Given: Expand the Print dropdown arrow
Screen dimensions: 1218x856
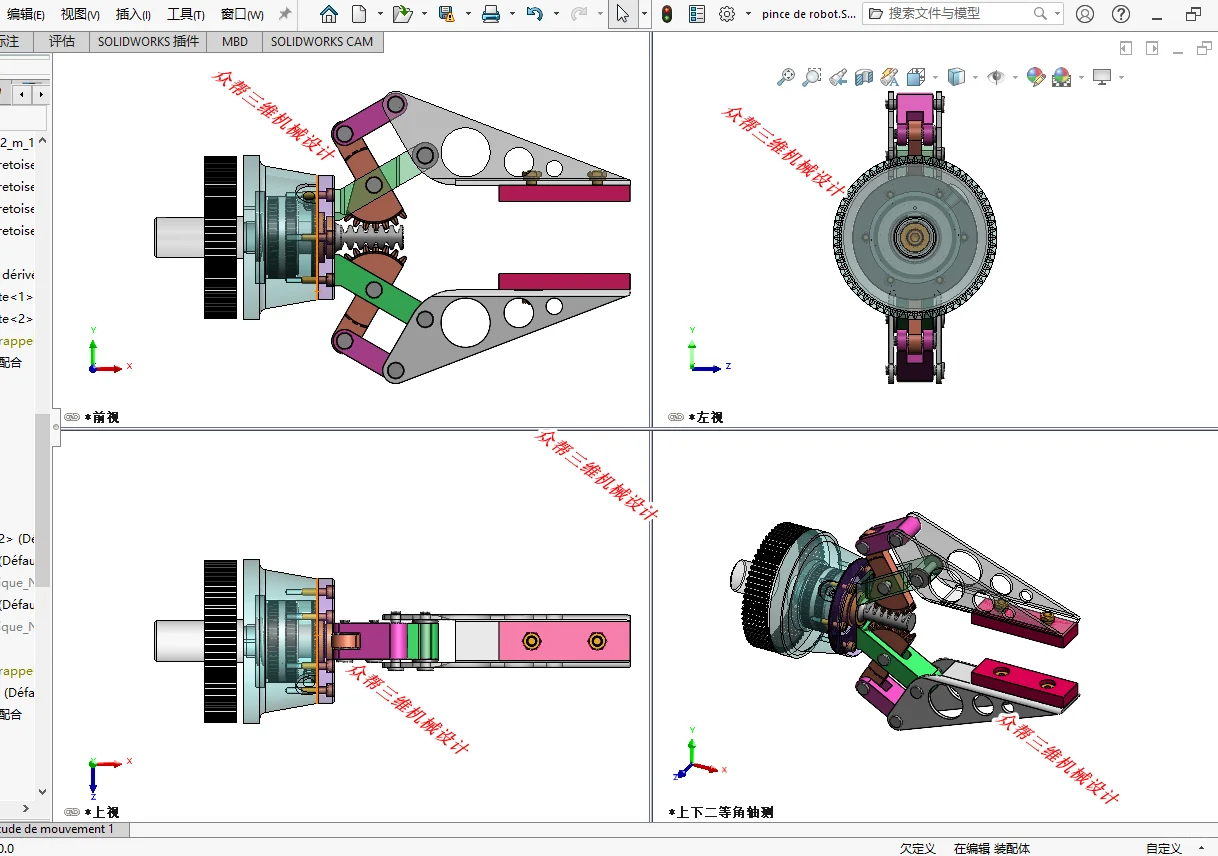Looking at the screenshot, I should (512, 14).
